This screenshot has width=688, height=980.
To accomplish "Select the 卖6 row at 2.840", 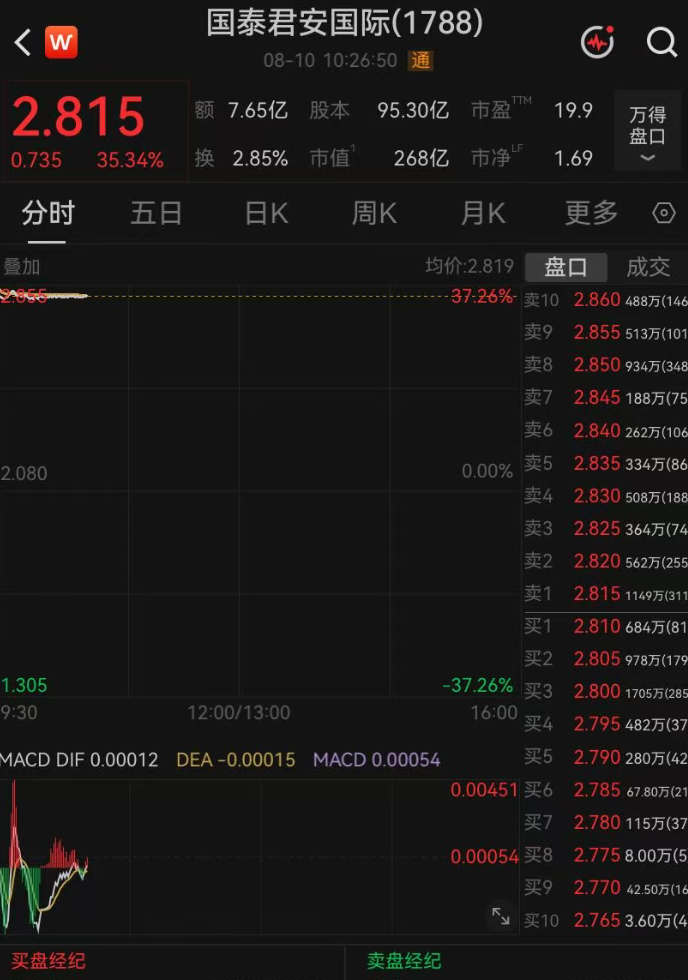I will [605, 431].
